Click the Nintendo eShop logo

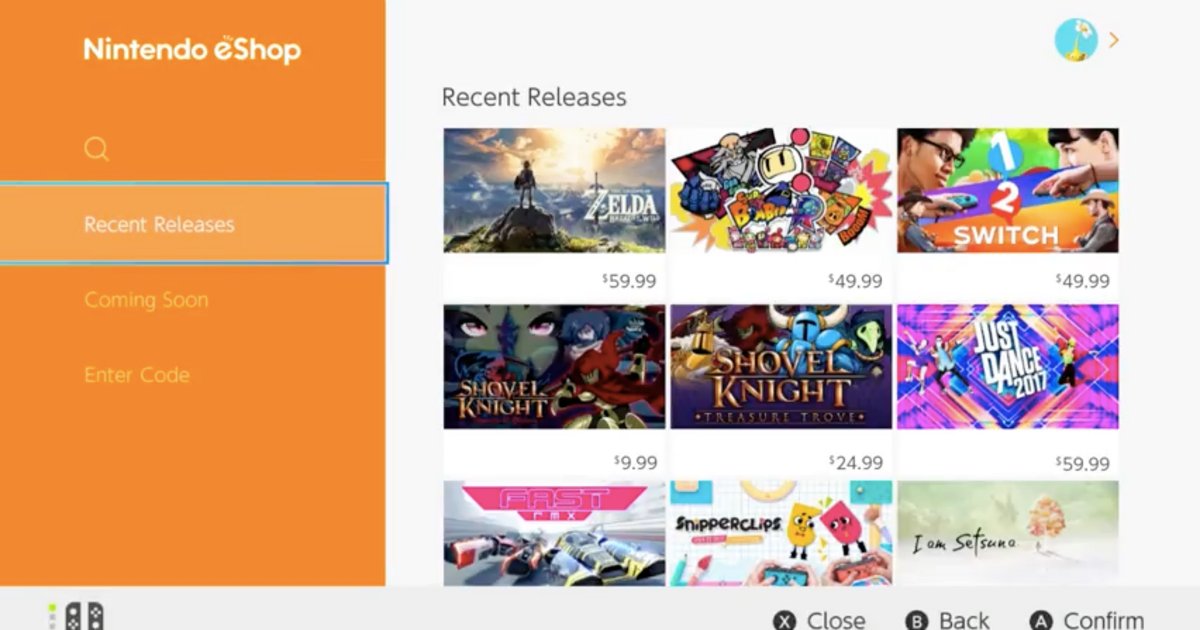point(192,49)
